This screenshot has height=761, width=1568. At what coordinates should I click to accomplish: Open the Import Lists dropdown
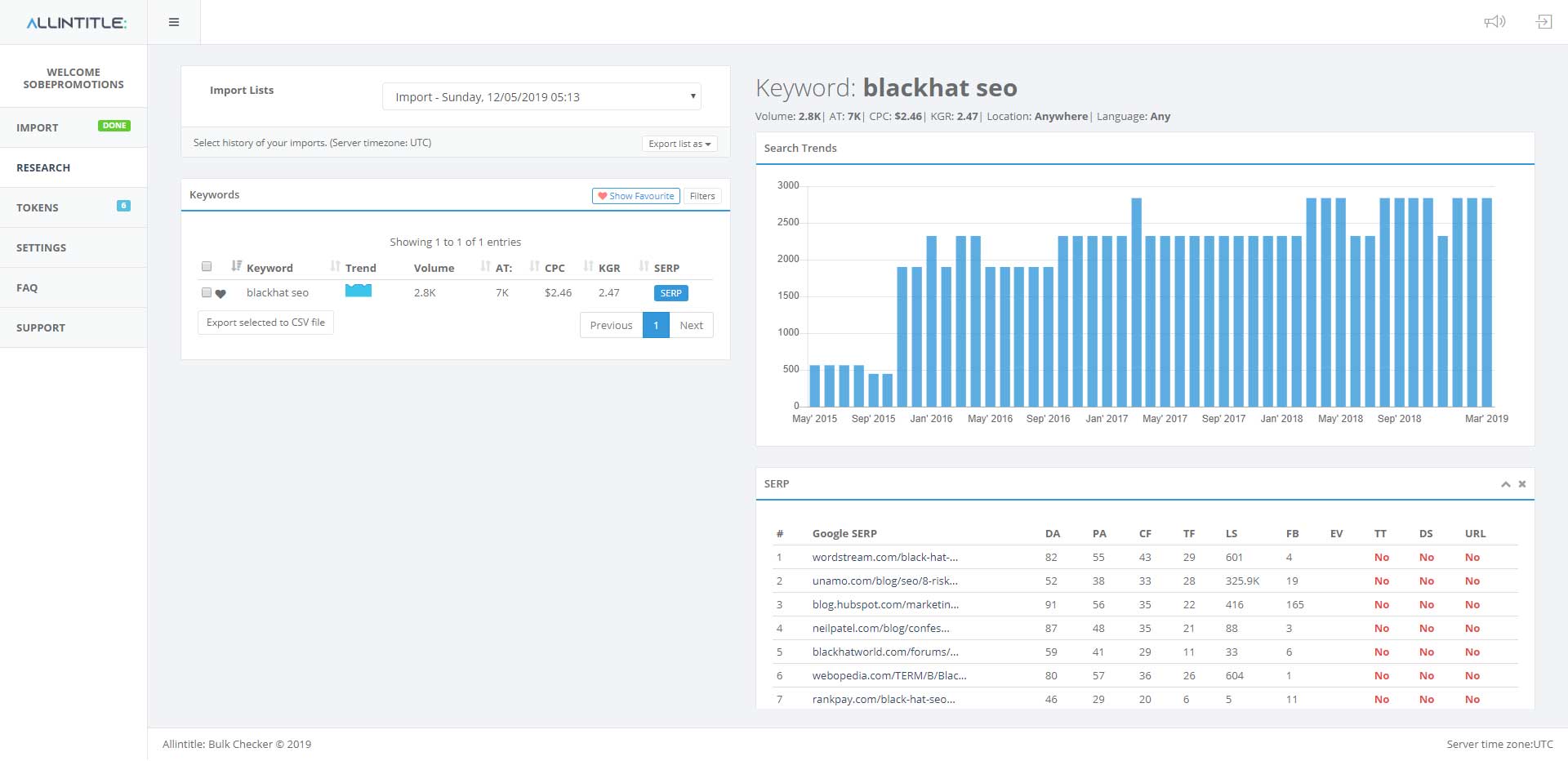(x=541, y=96)
